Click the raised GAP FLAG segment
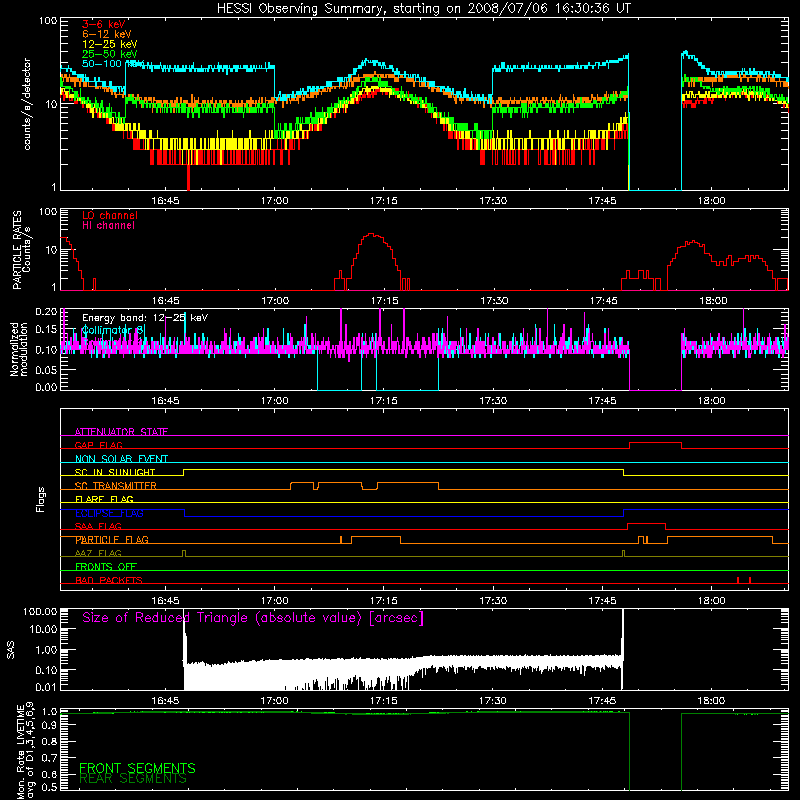Screen dimensions: 800x800 coord(656,443)
